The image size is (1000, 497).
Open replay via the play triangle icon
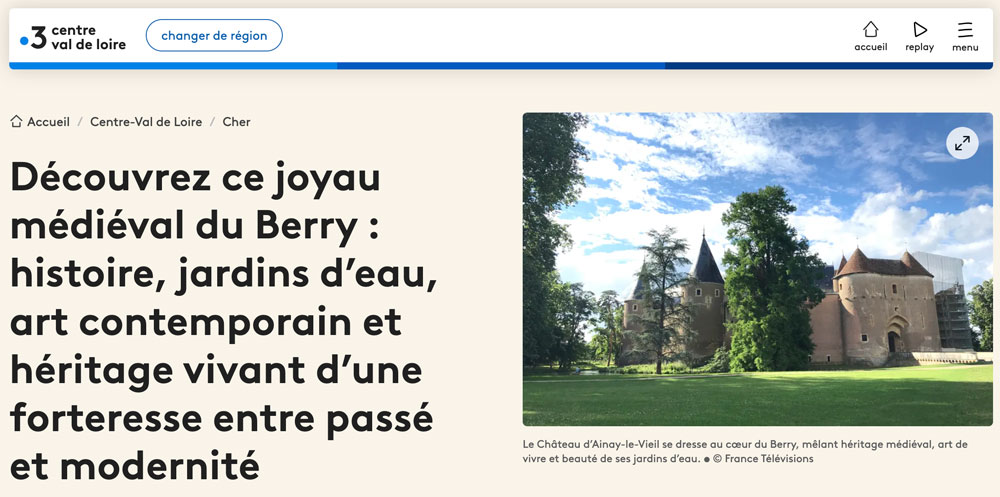pyautogui.click(x=920, y=29)
